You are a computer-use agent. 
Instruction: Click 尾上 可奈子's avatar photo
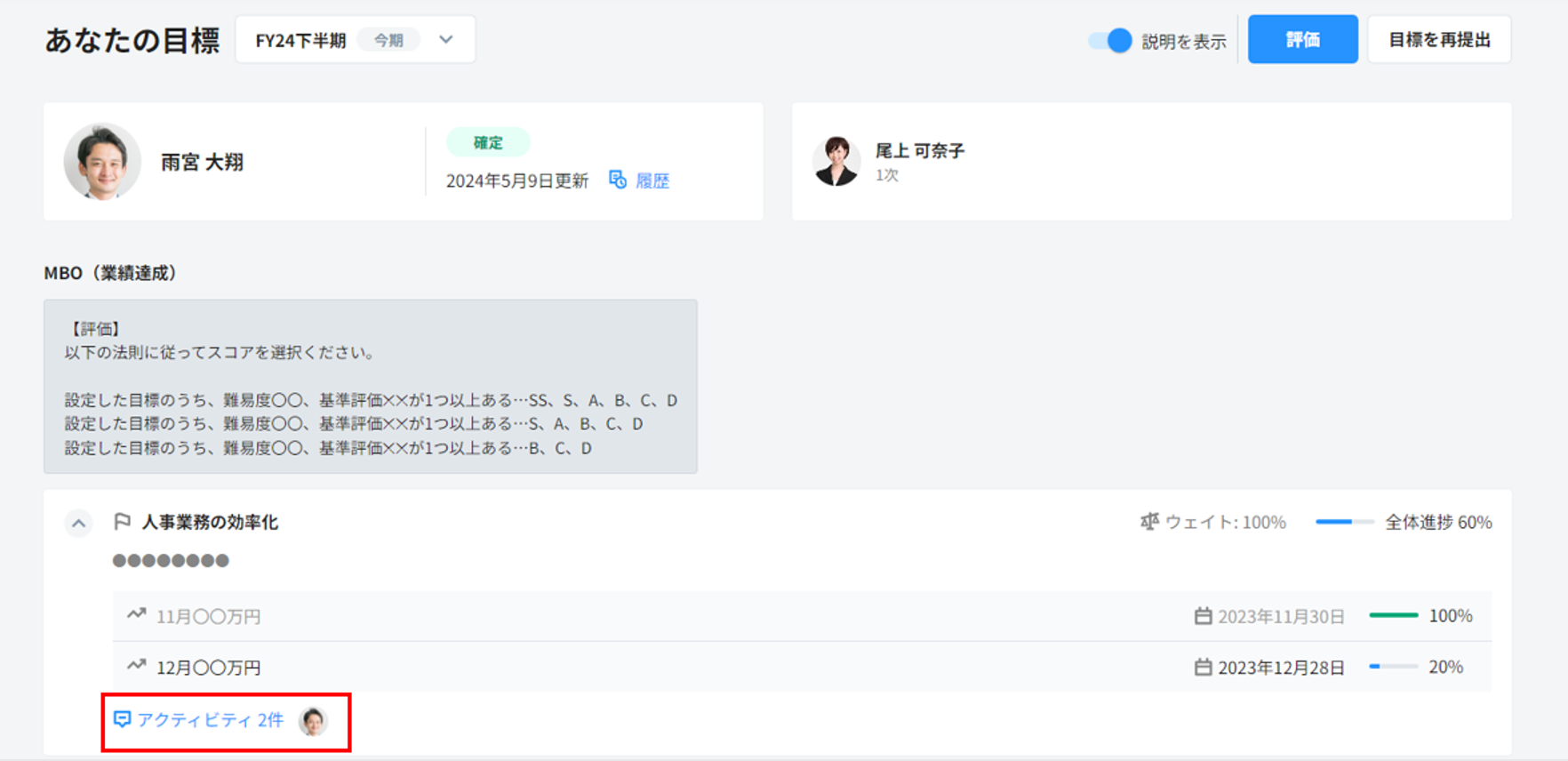[836, 161]
